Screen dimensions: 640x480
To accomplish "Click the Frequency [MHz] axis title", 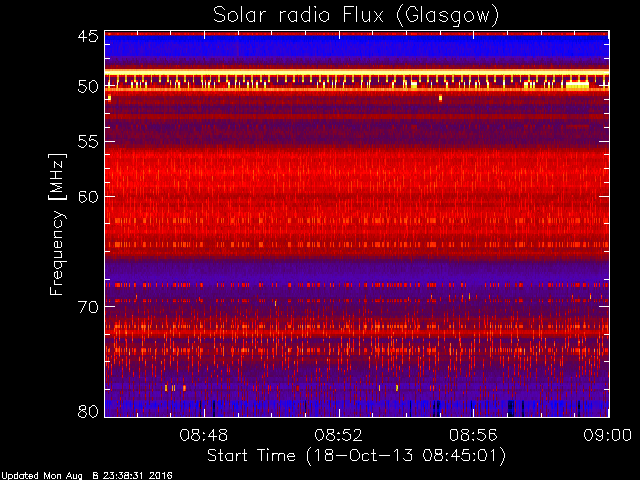I will 57,224.
